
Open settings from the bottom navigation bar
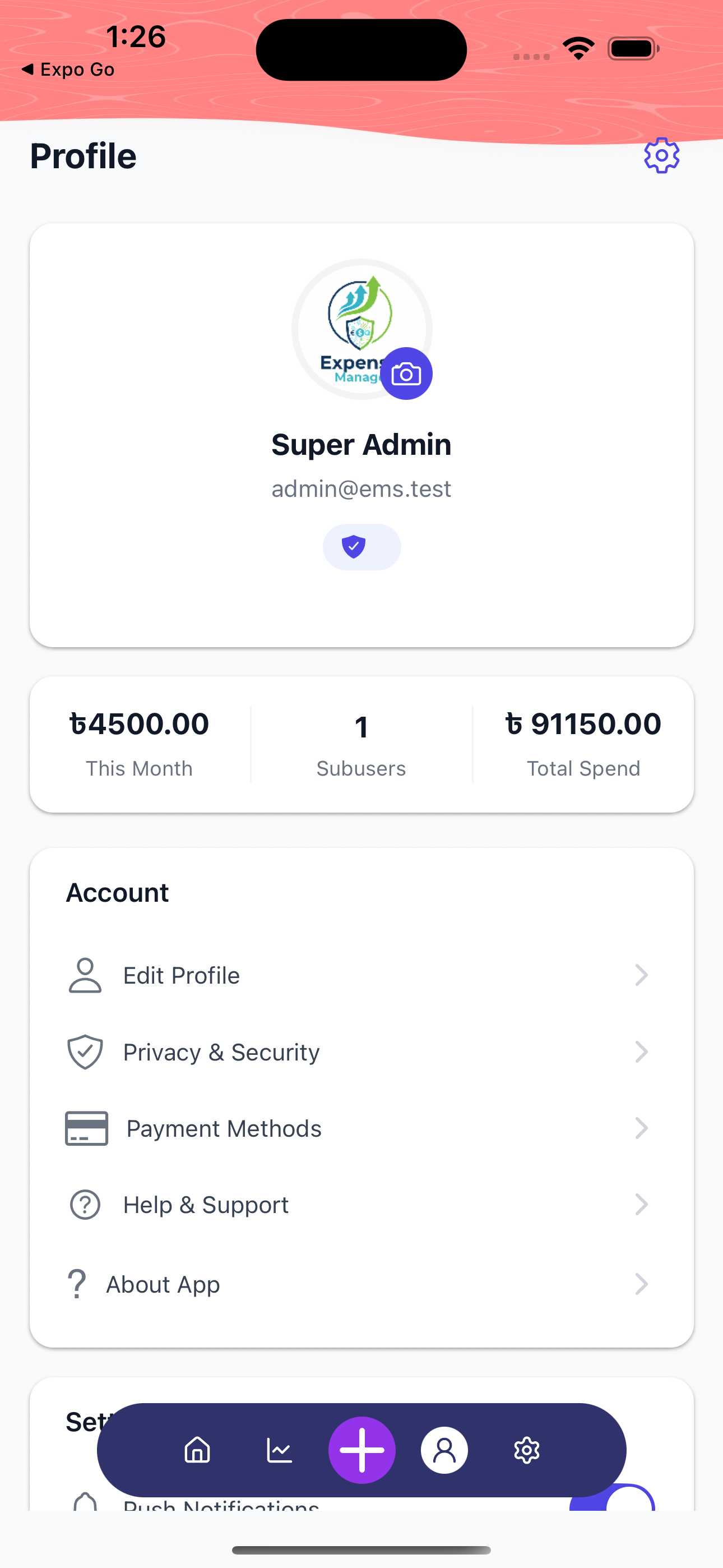[x=526, y=1450]
